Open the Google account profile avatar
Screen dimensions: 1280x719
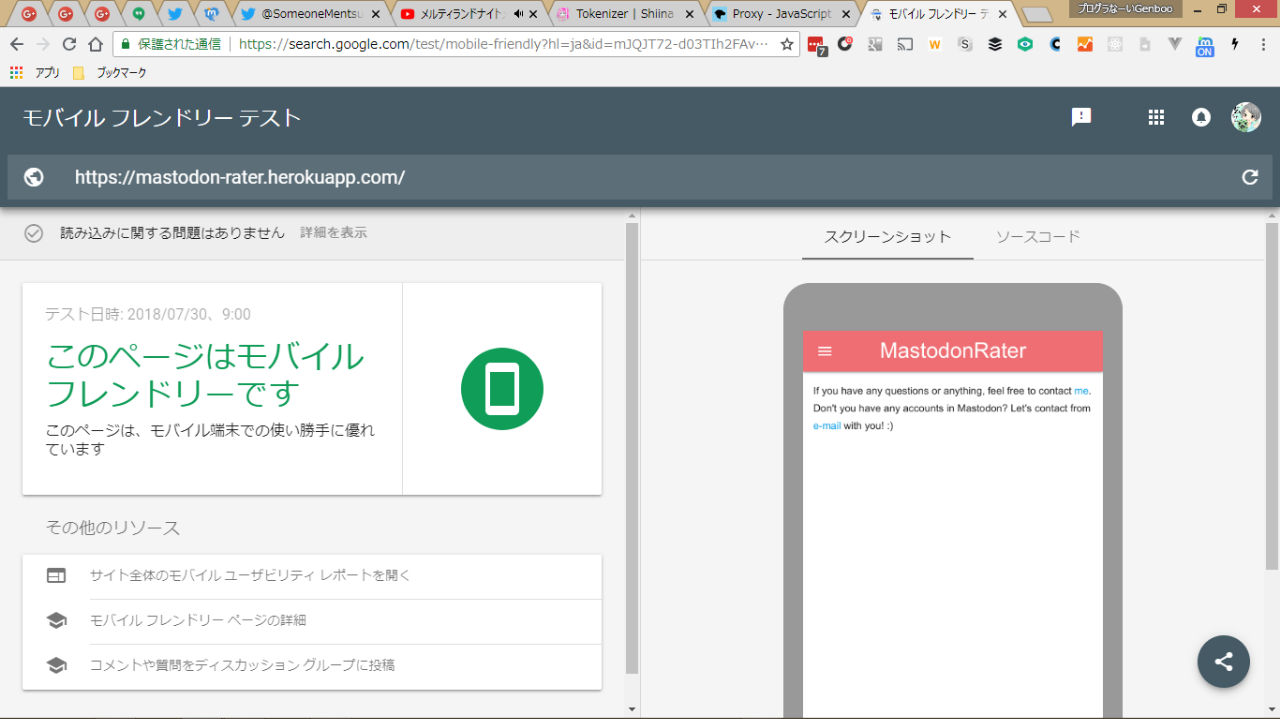pos(1245,117)
